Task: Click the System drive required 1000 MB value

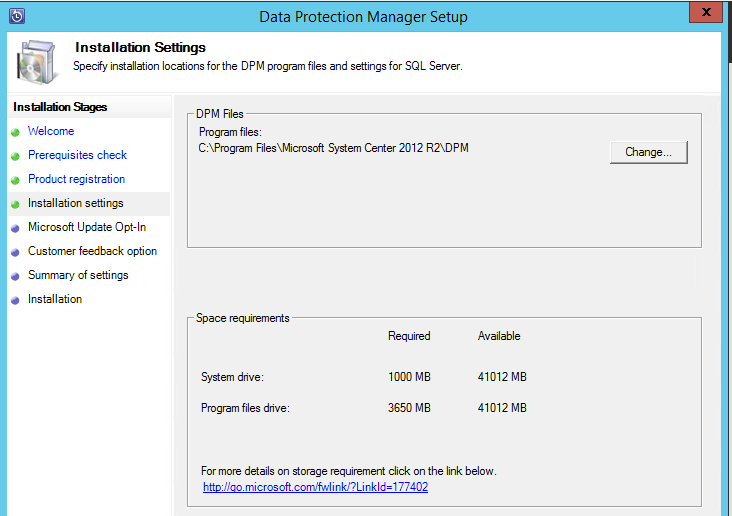Action: [409, 377]
